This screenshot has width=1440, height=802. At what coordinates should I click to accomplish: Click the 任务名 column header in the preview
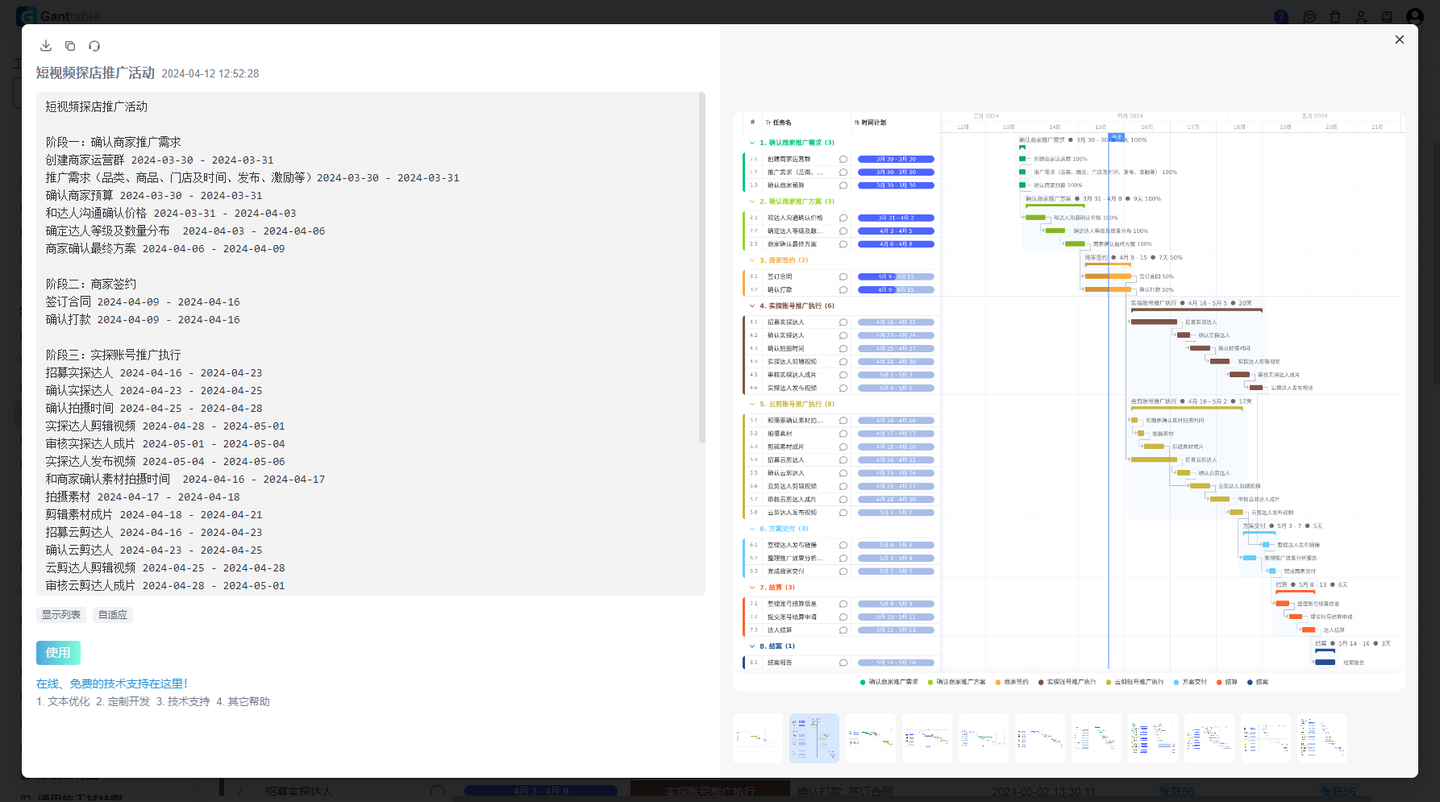[781, 122]
